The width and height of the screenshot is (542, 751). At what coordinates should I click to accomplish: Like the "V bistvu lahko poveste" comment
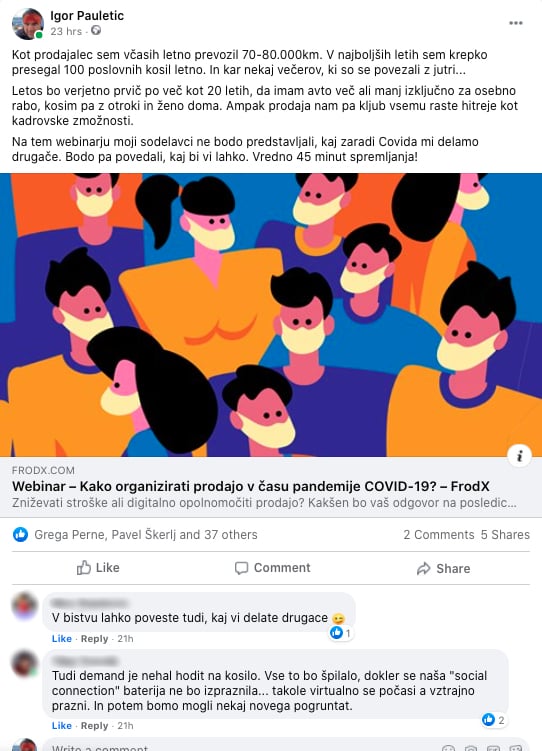62,638
